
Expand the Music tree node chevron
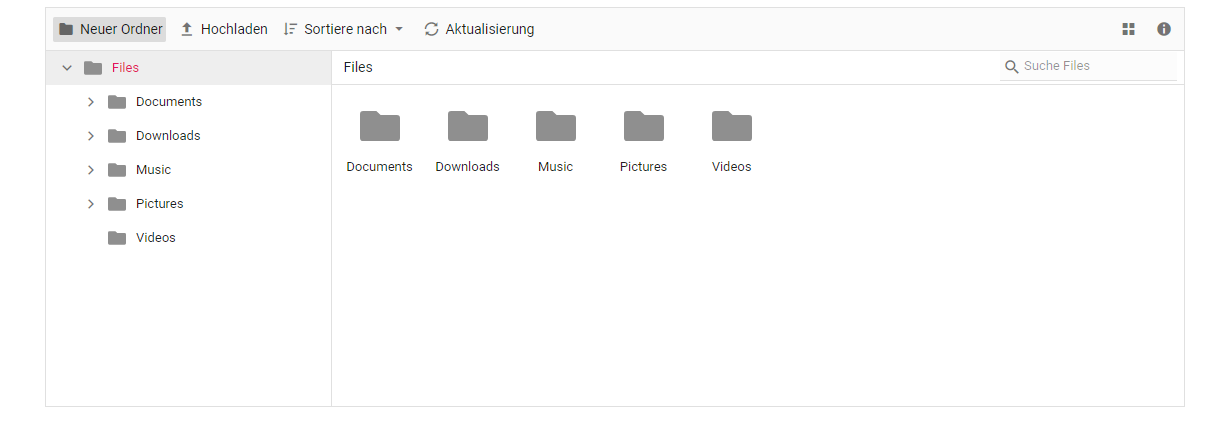tap(91, 170)
